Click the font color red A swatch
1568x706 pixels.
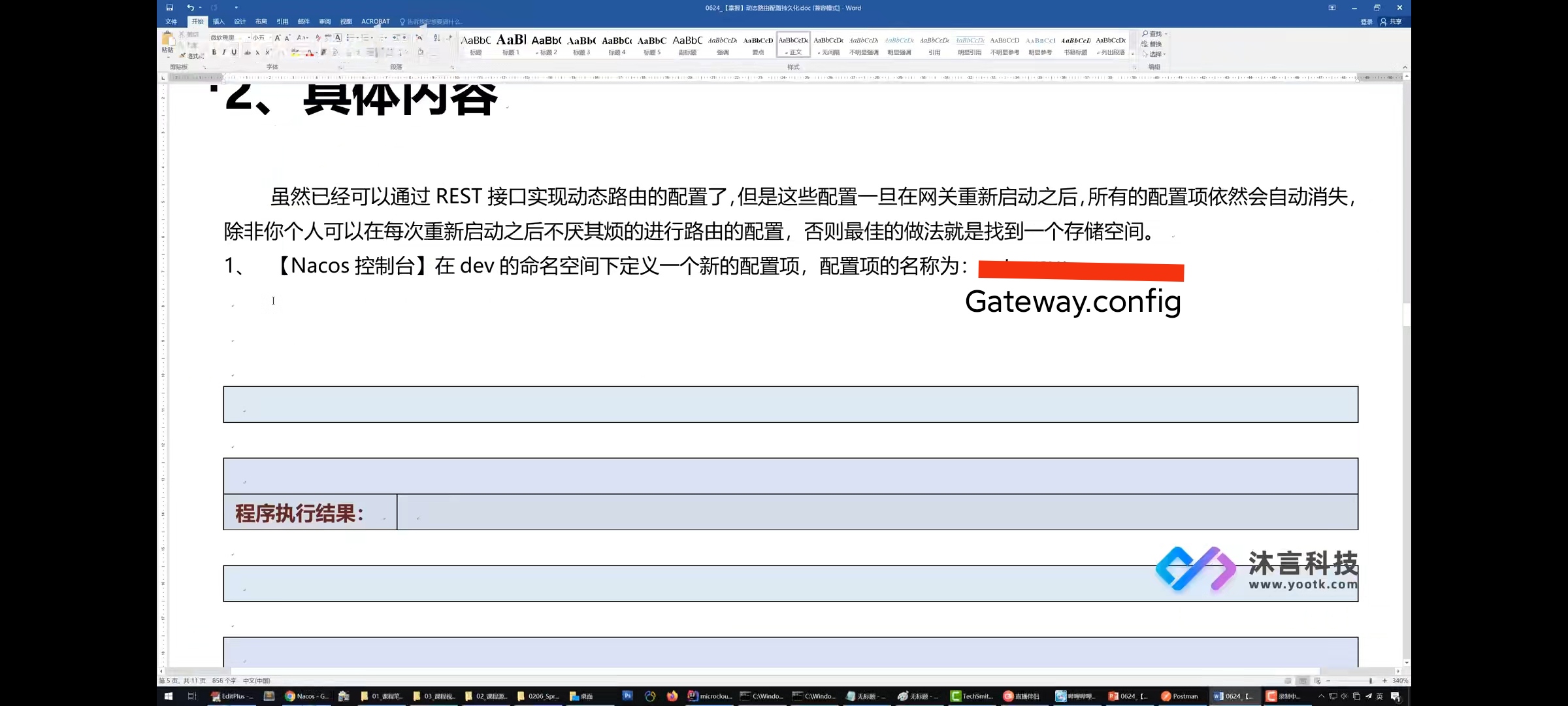tap(309, 52)
